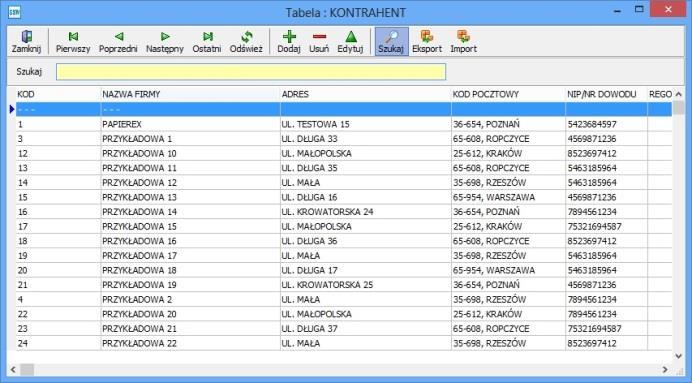Minimize the Tabela KONTRAHENT window
The height and width of the screenshot is (383, 692).
(618, 10)
